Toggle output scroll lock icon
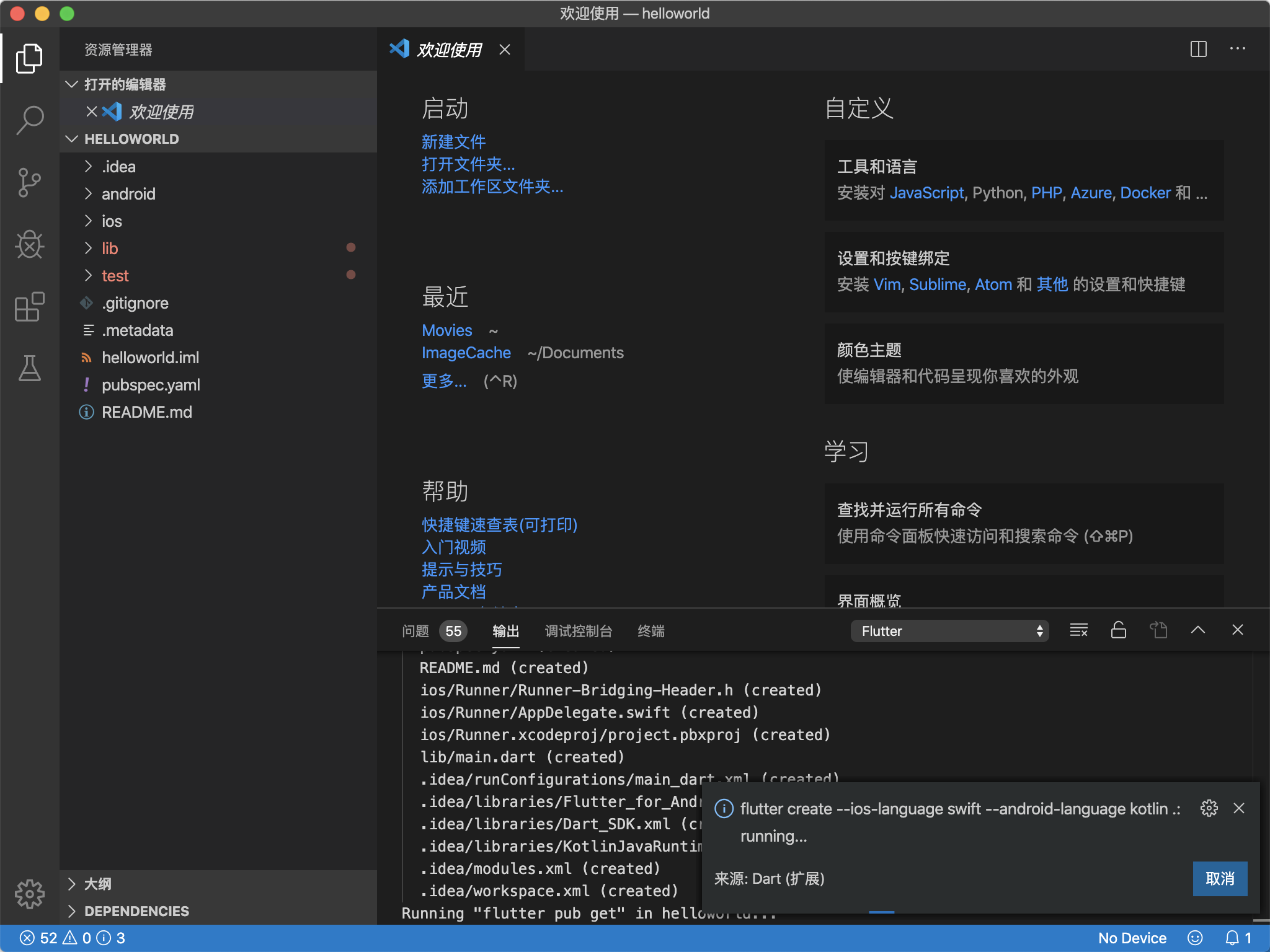This screenshot has width=1270, height=952. [x=1118, y=630]
